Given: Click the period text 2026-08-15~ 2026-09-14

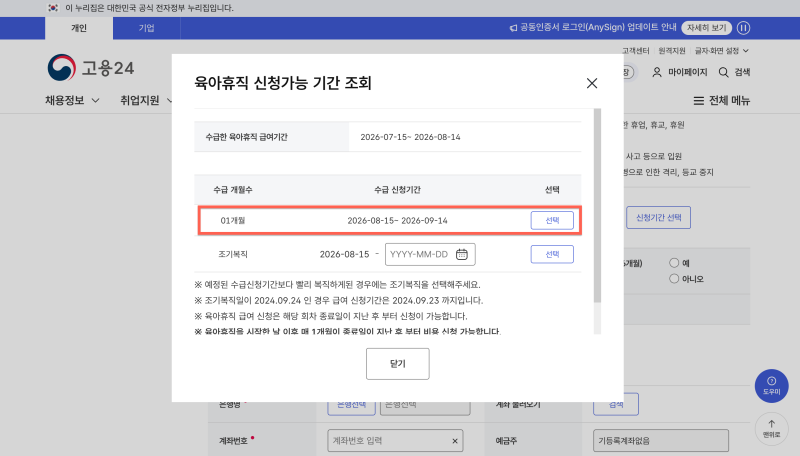Looking at the screenshot, I should coord(397,221).
